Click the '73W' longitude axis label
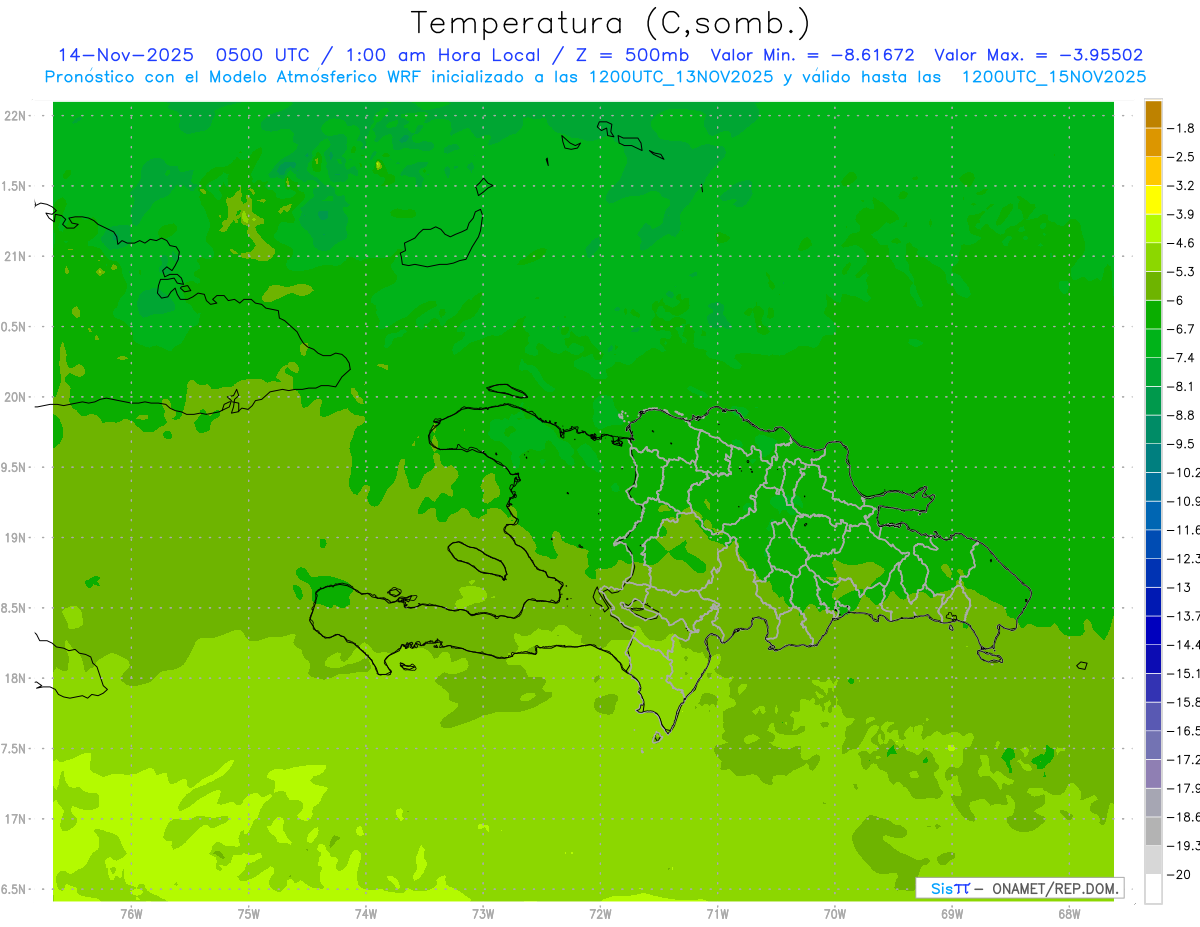 coord(483,914)
